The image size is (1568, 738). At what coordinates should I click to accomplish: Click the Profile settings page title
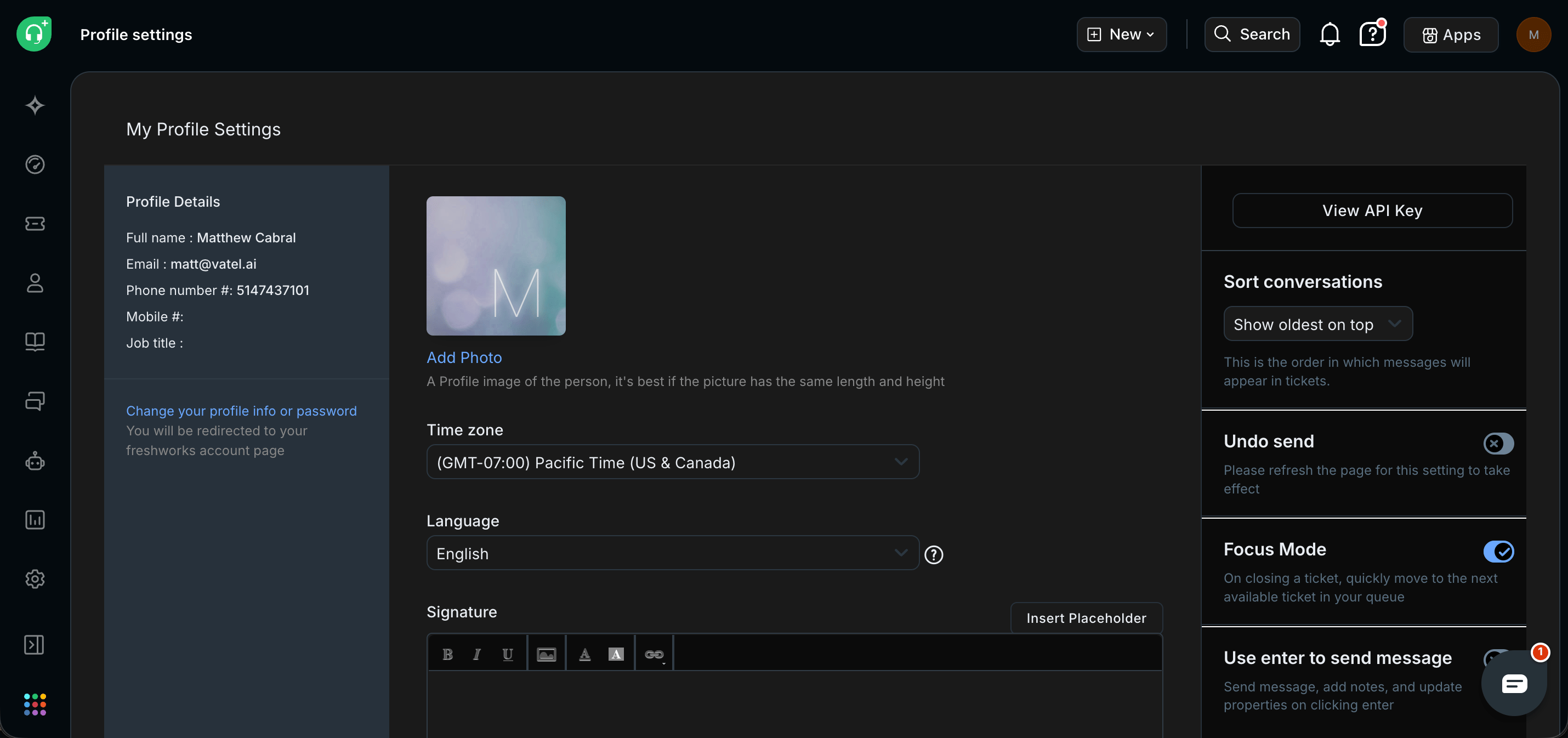[136, 34]
